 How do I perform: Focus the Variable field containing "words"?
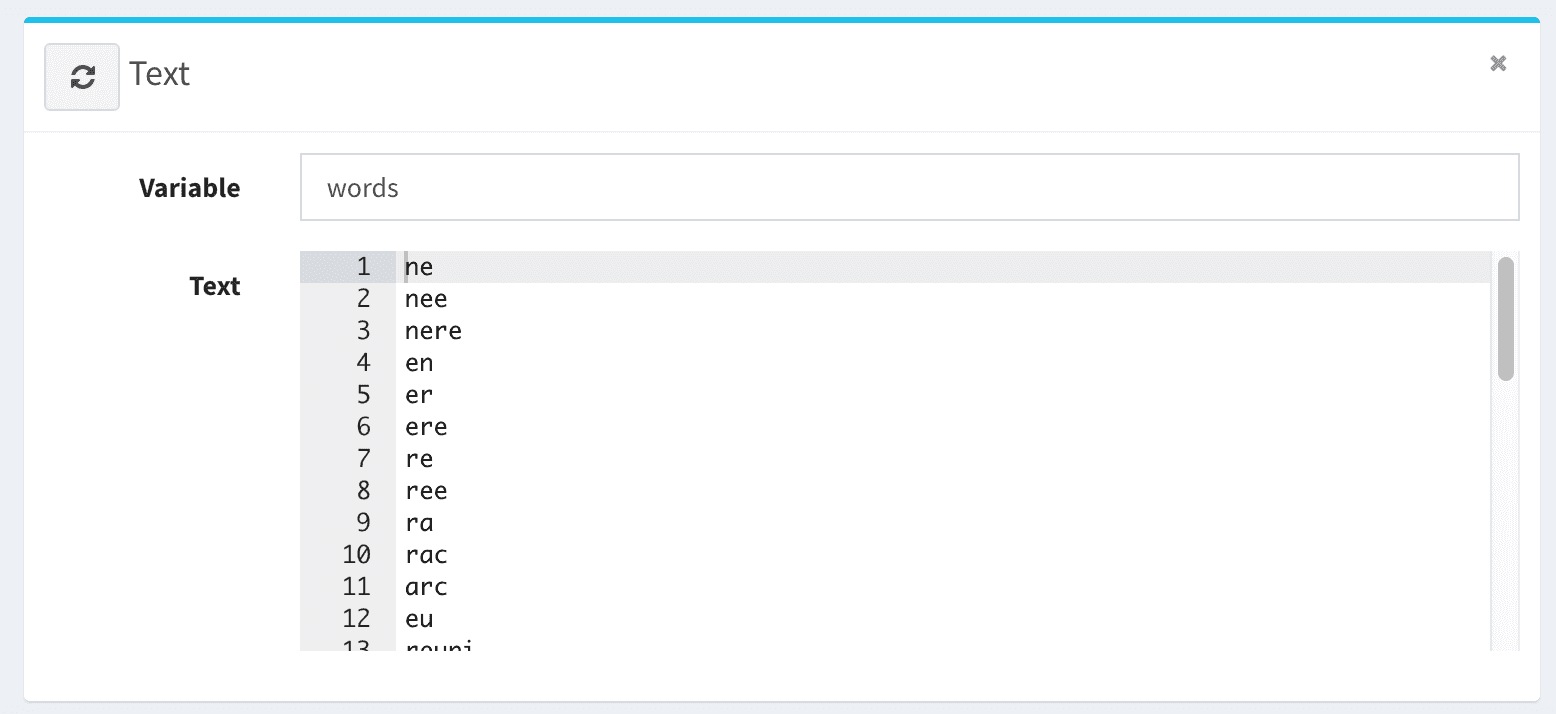coord(909,187)
